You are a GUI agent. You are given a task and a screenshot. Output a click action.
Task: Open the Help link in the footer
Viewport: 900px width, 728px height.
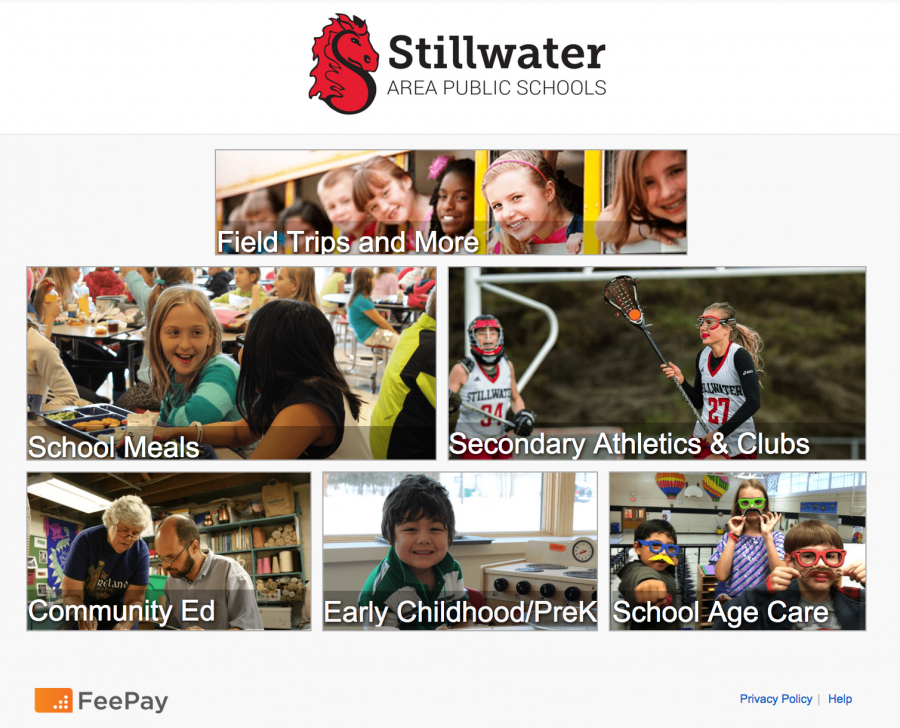click(x=840, y=699)
